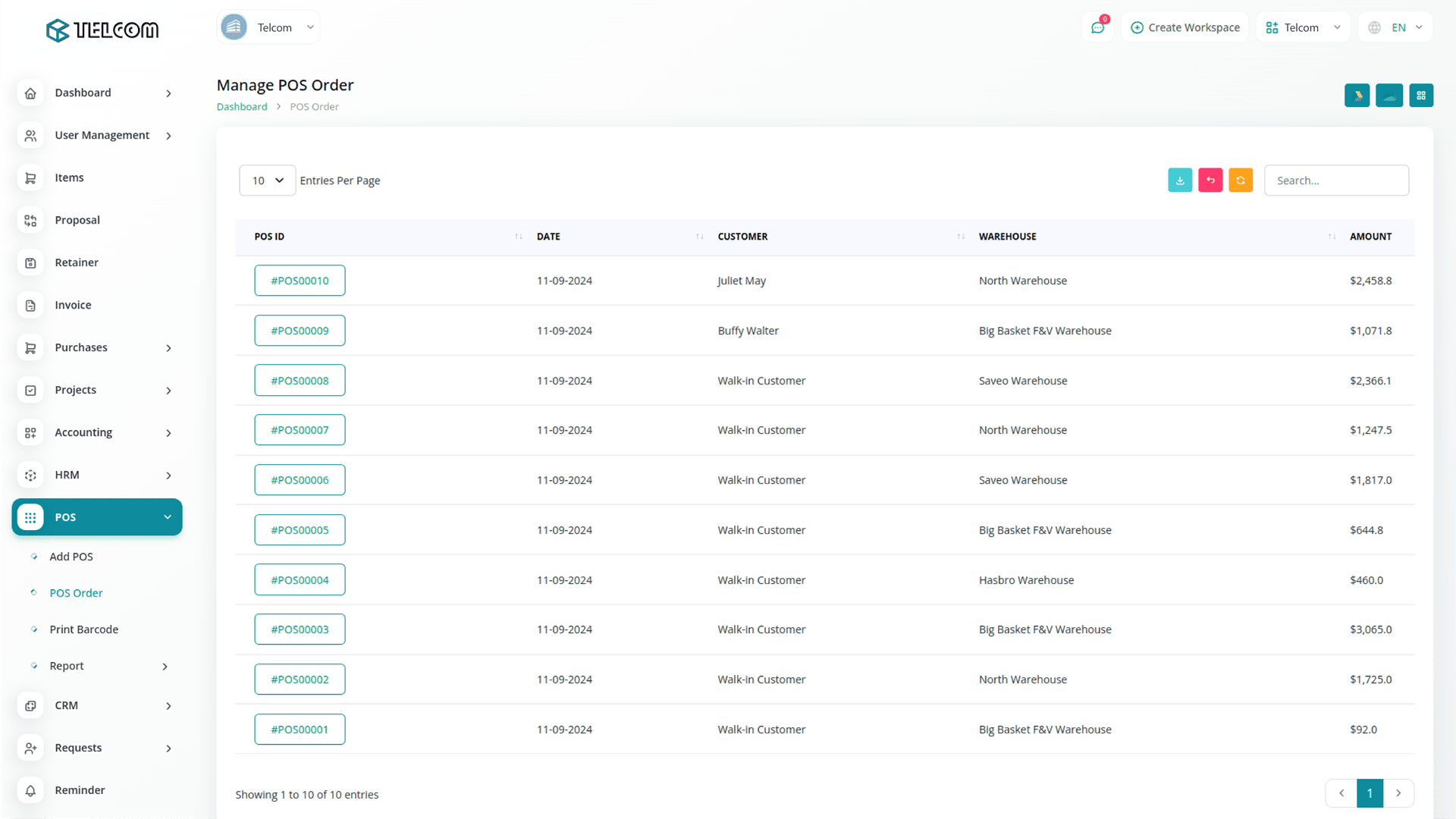Click the Dashboard breadcrumb link

[x=242, y=107]
